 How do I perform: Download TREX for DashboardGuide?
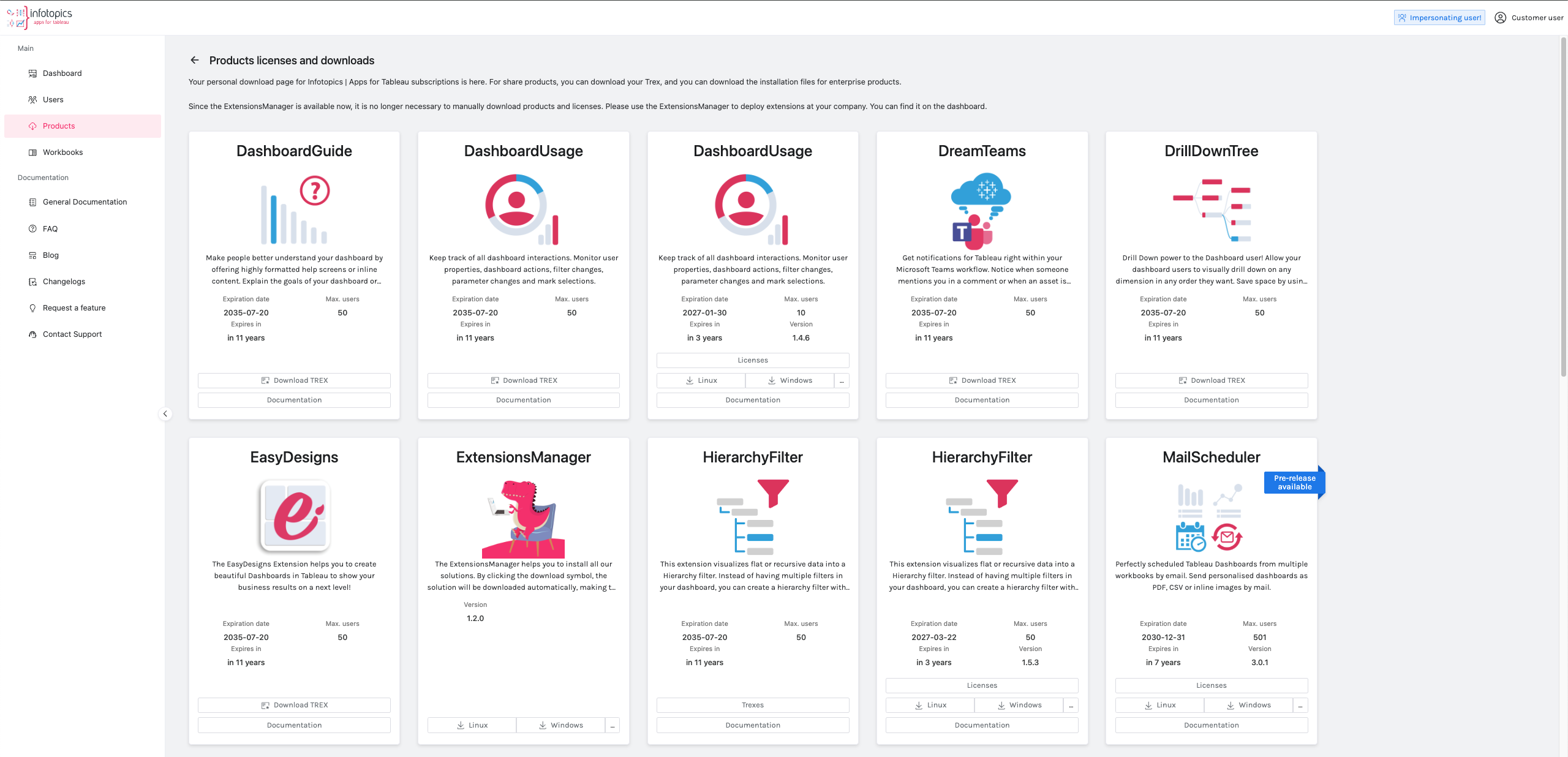pos(295,381)
